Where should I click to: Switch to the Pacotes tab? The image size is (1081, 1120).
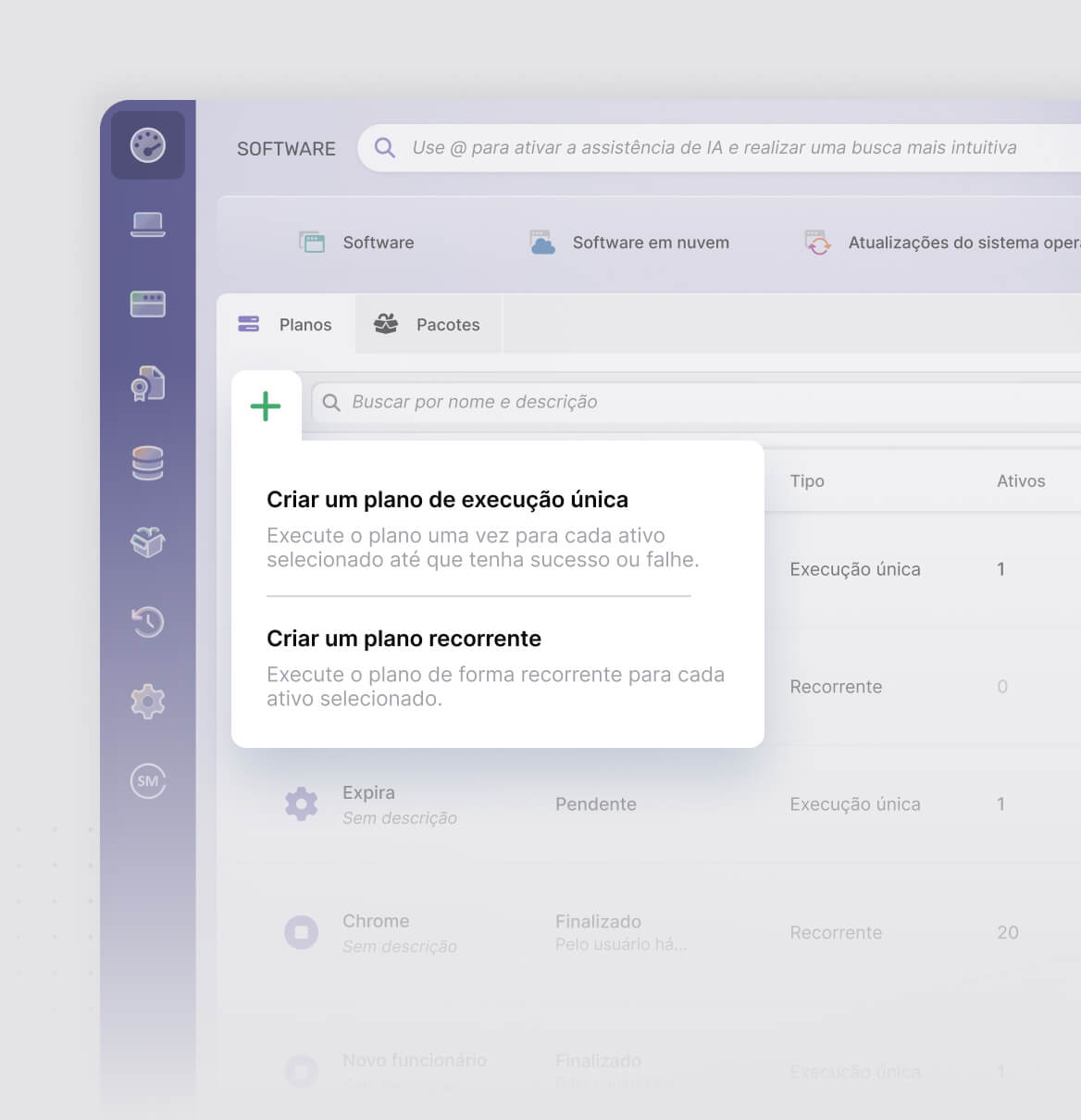coord(428,325)
